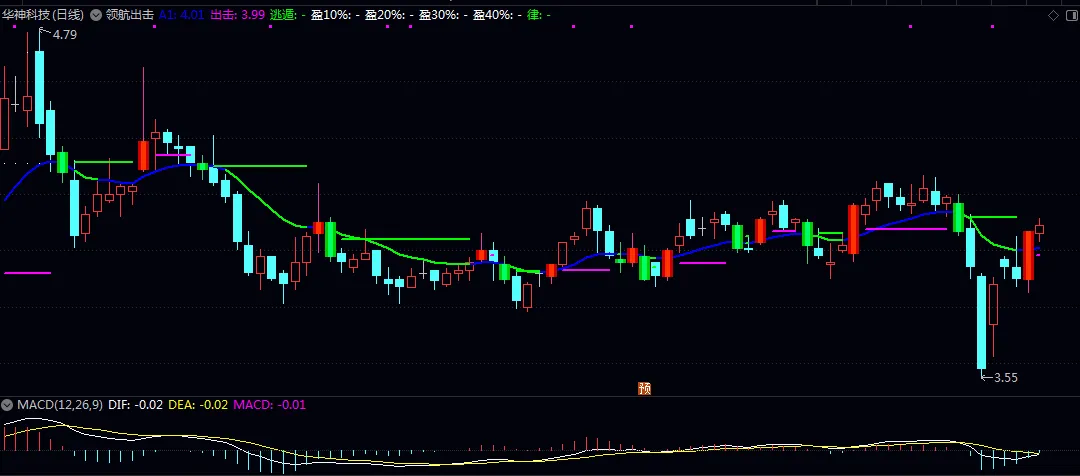Click the 华神科技(日线) stock title
This screenshot has height=476, width=1080.
coord(44,14)
